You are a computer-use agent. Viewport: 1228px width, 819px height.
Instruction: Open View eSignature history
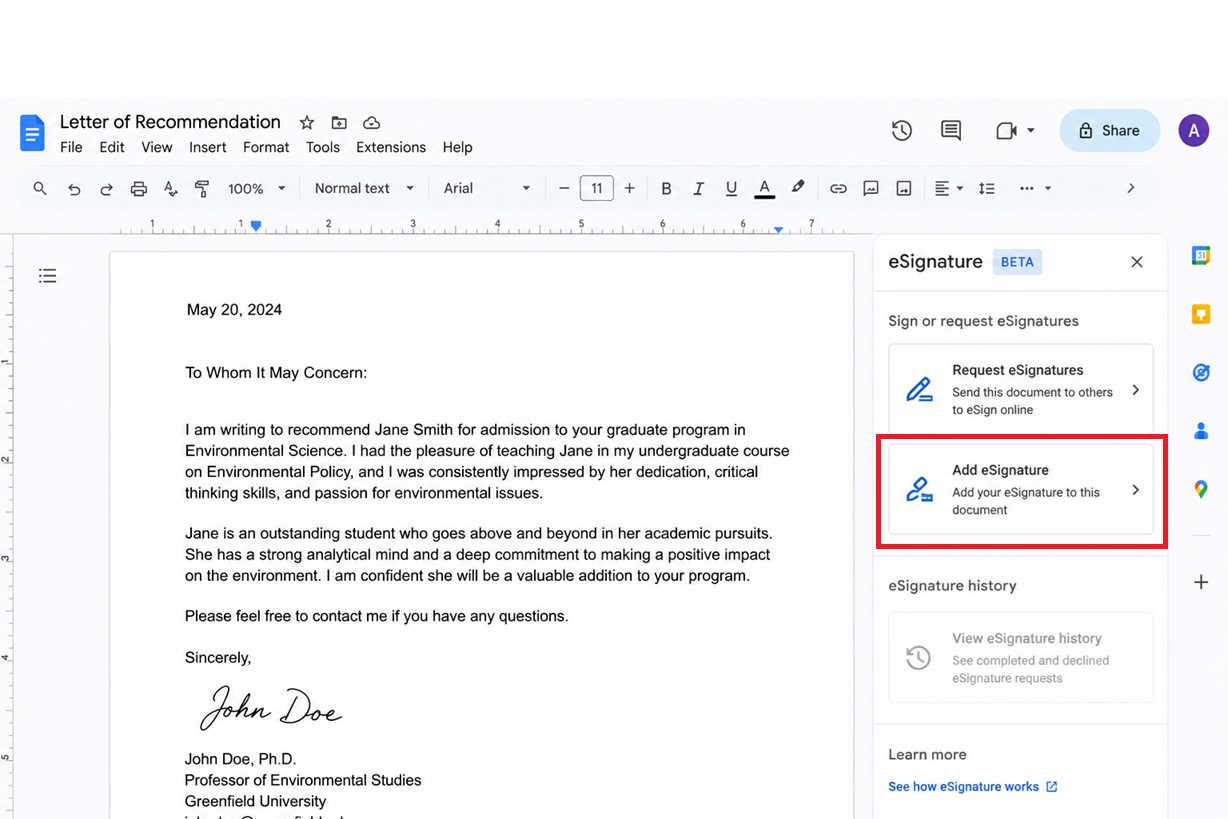tap(1021, 657)
